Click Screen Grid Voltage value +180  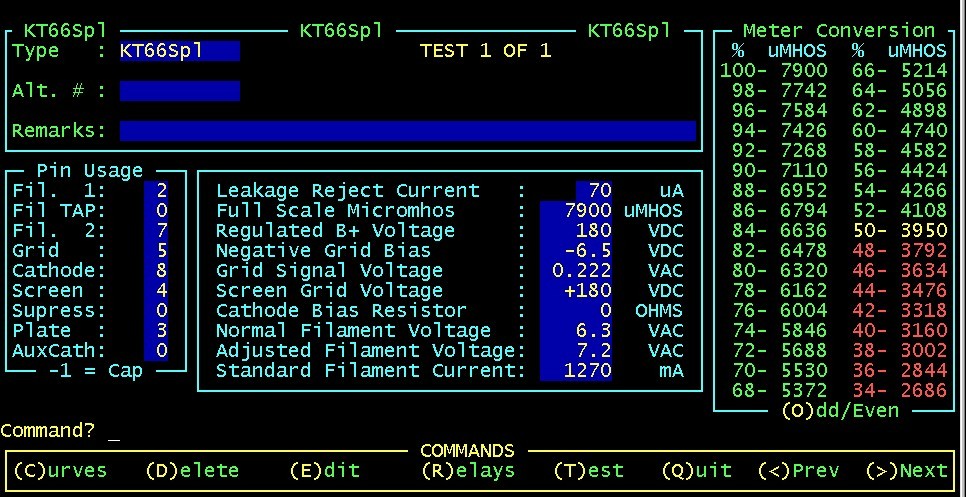pyautogui.click(x=576, y=290)
